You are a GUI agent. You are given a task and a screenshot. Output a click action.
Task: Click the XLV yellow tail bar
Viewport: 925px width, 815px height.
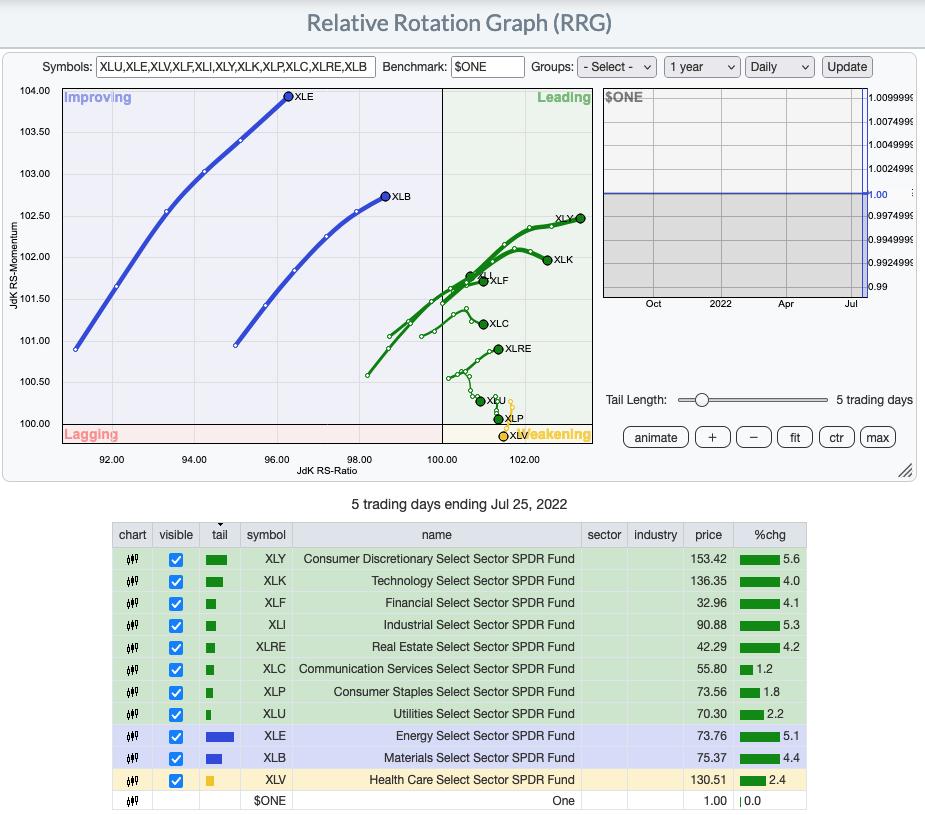point(209,781)
